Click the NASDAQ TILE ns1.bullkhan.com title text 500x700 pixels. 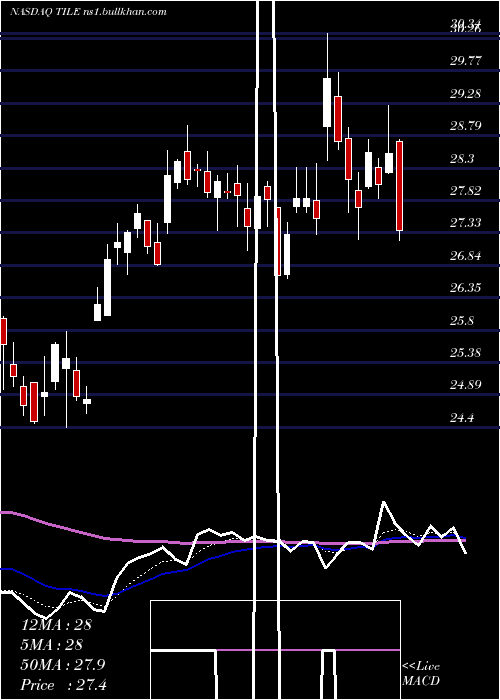point(88,12)
